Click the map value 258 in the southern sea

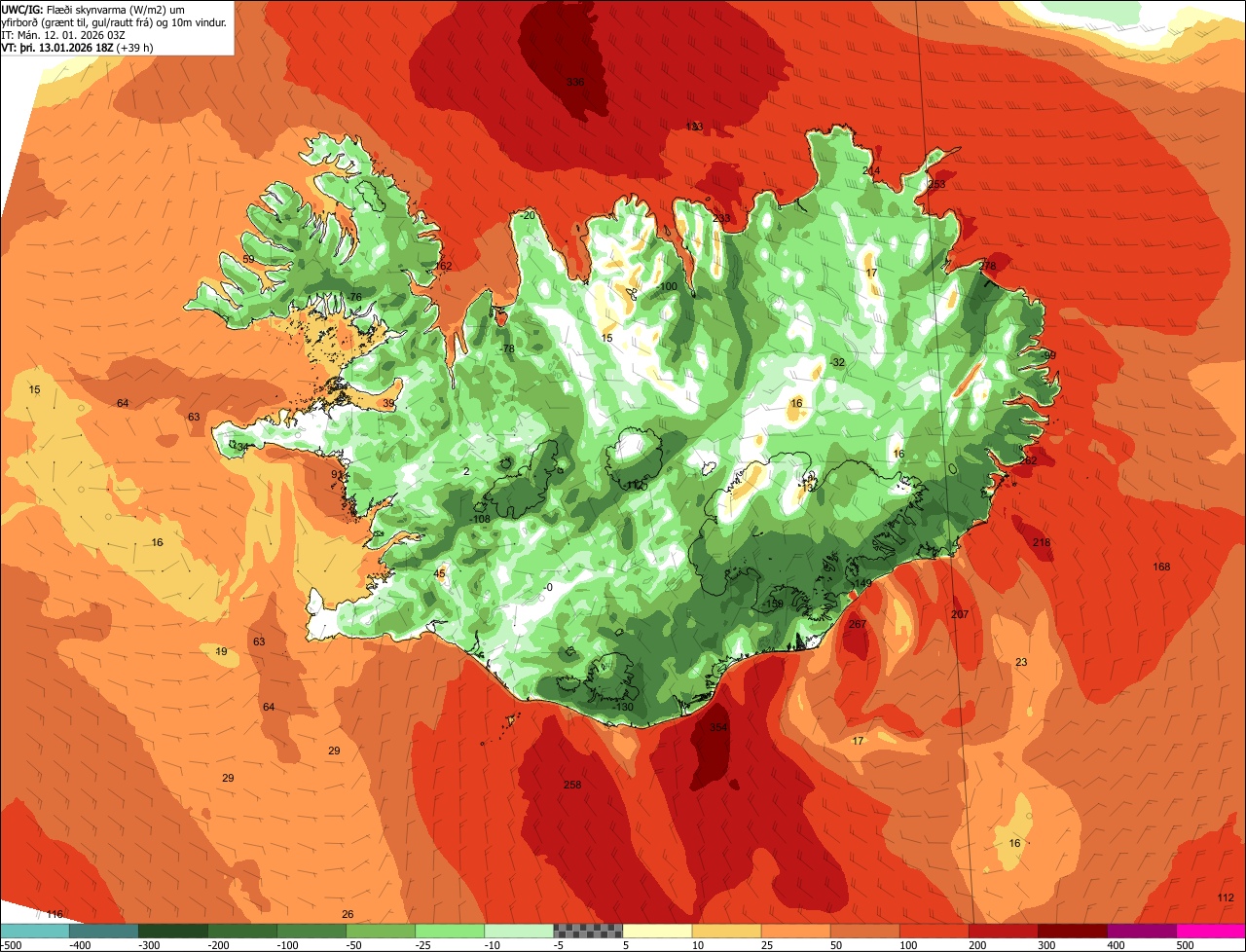(572, 786)
